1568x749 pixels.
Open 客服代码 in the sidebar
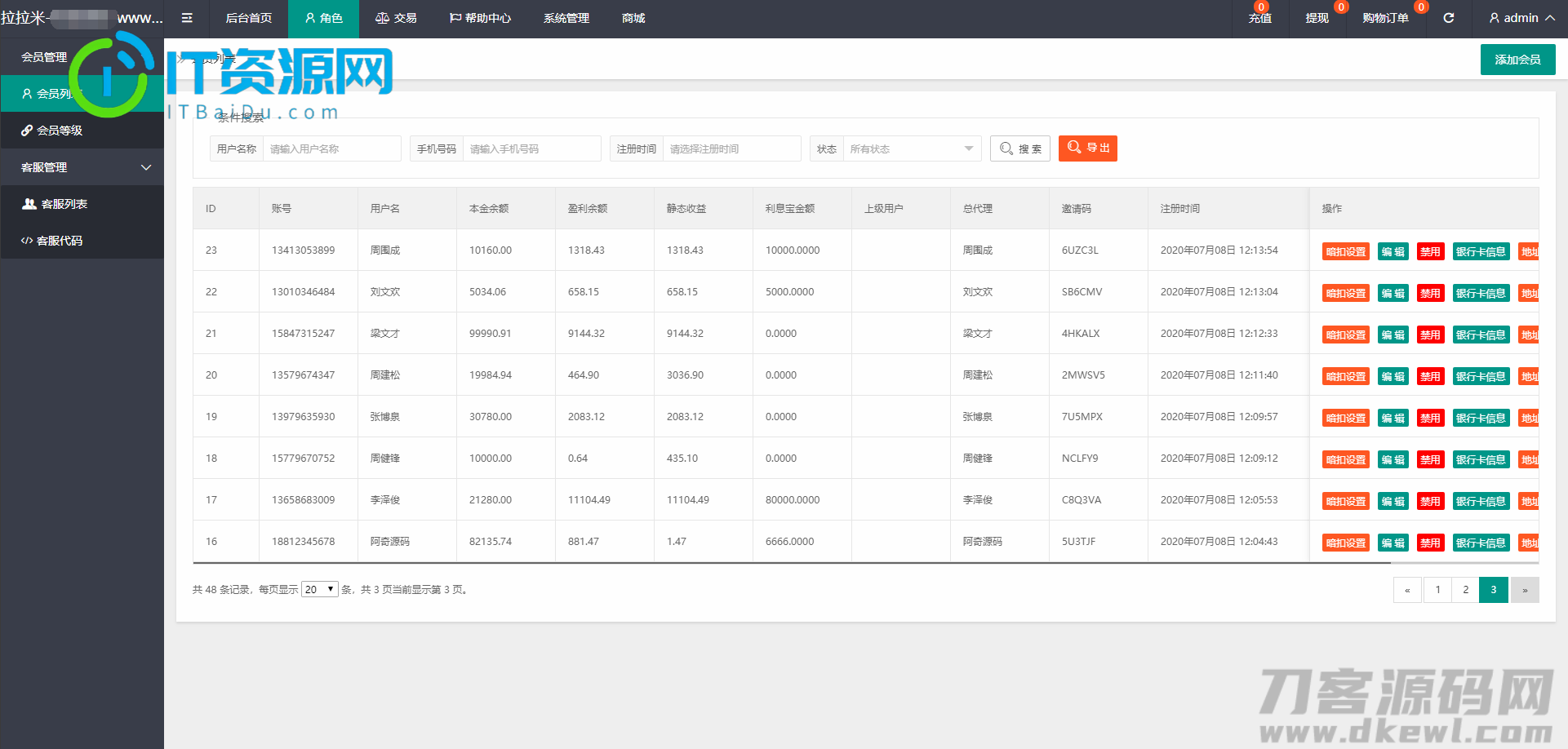82,241
